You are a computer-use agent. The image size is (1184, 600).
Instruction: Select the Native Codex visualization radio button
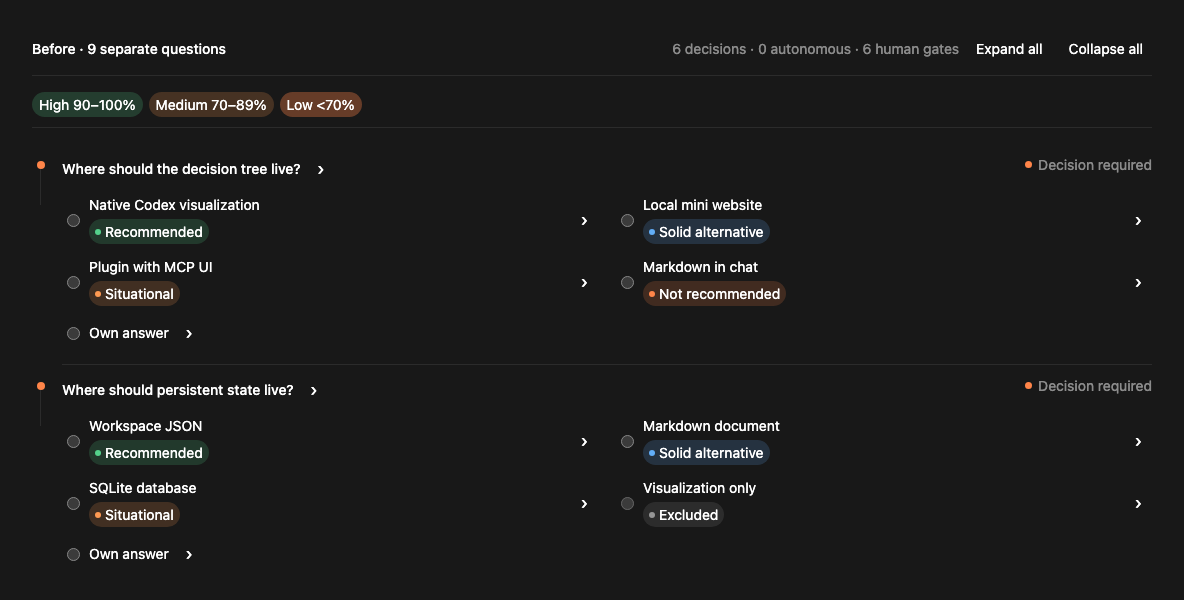(73, 220)
